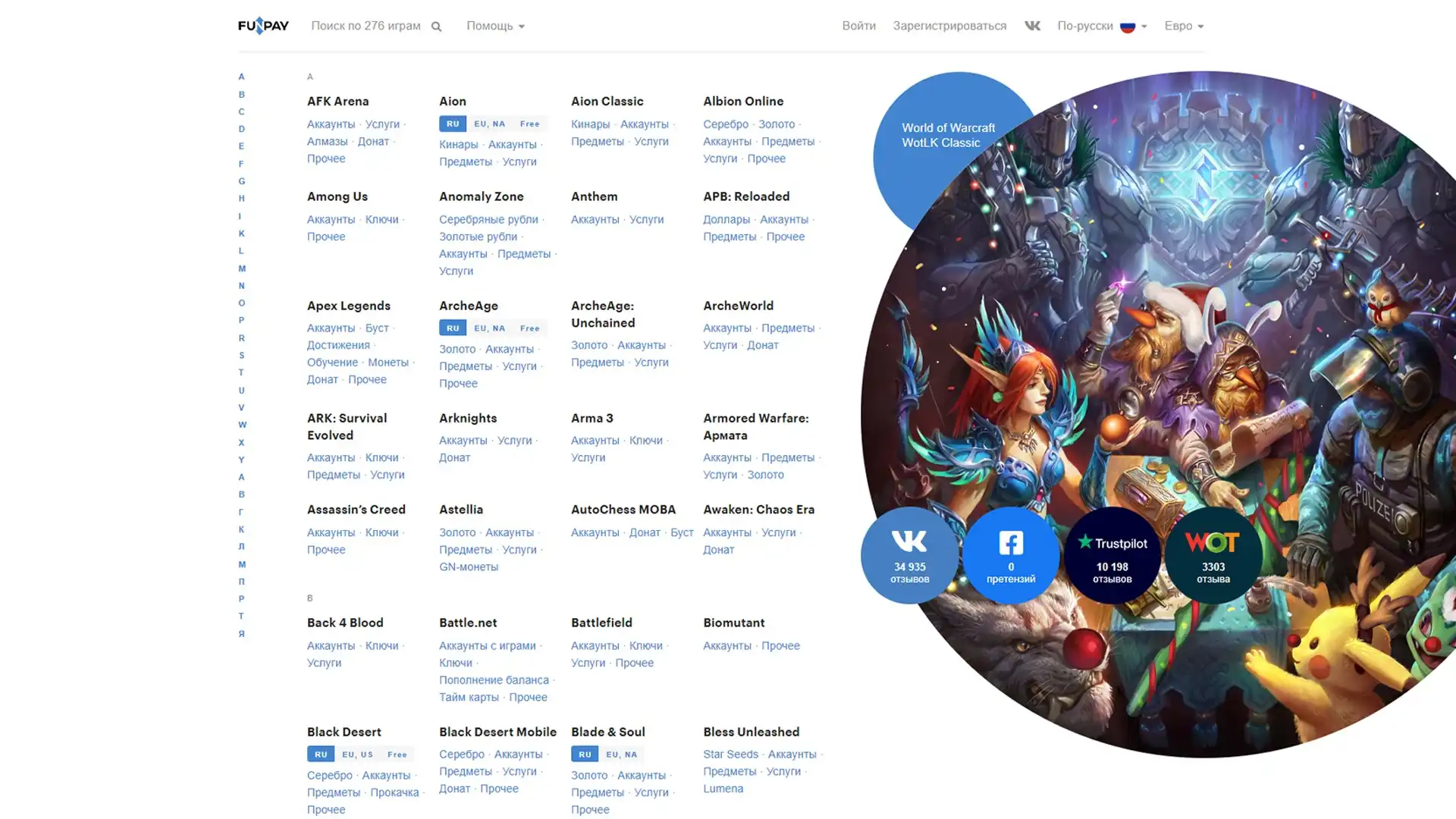
Task: Open Пополнение баланса under Battle.net
Action: [x=494, y=680]
